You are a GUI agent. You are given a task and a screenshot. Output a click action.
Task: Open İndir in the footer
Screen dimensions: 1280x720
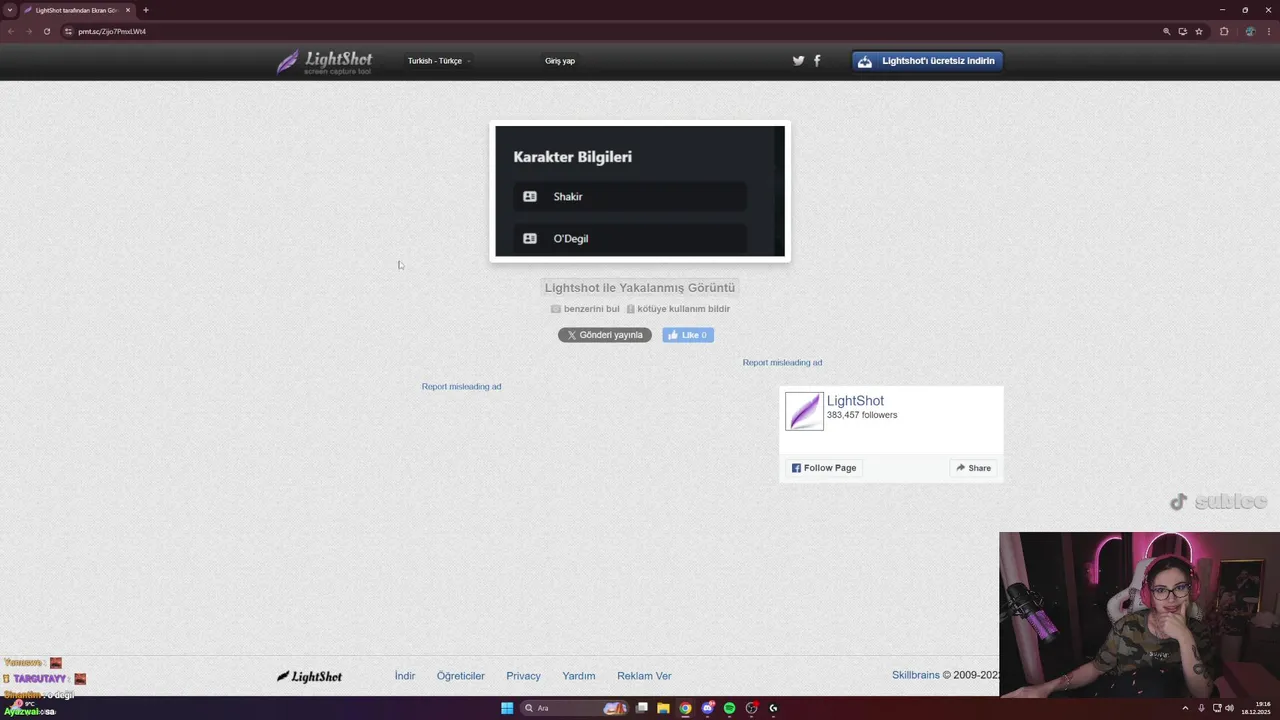click(x=405, y=676)
